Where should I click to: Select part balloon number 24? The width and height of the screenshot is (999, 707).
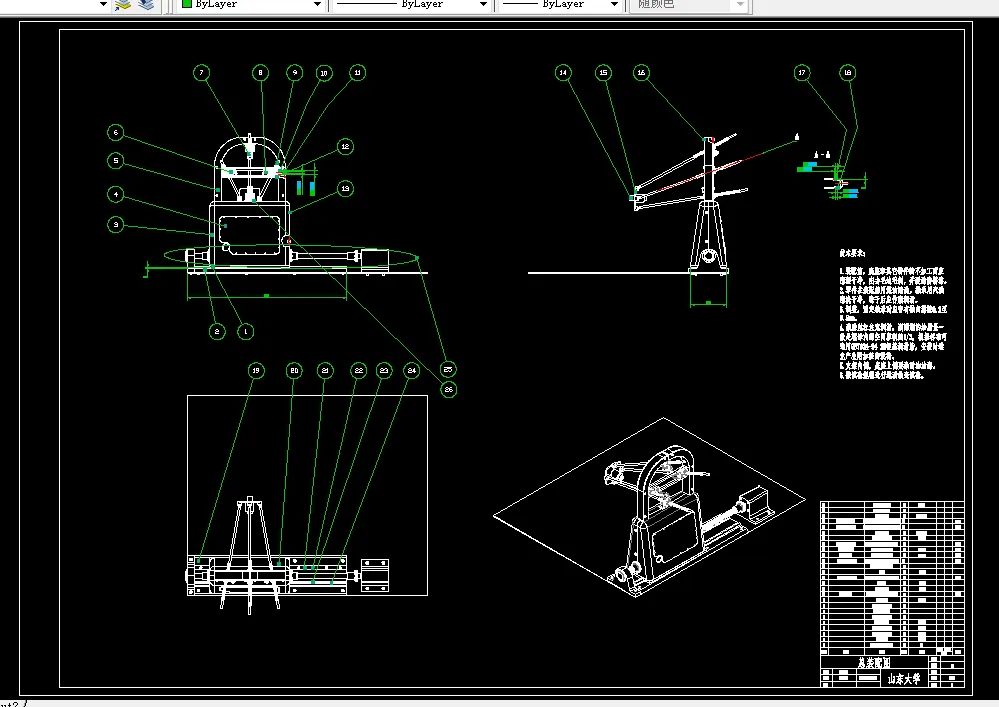[412, 371]
